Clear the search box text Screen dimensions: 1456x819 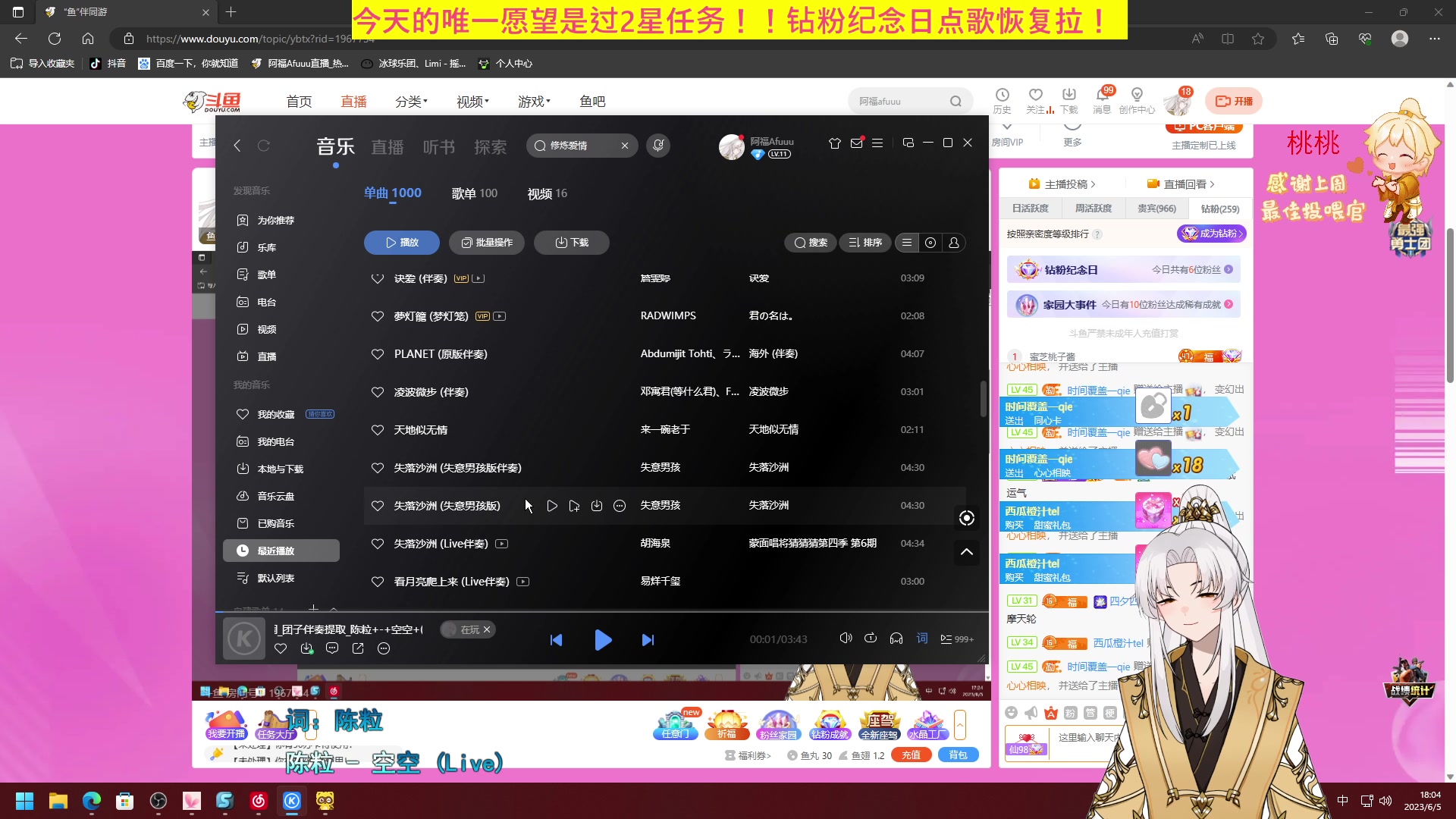tap(625, 146)
